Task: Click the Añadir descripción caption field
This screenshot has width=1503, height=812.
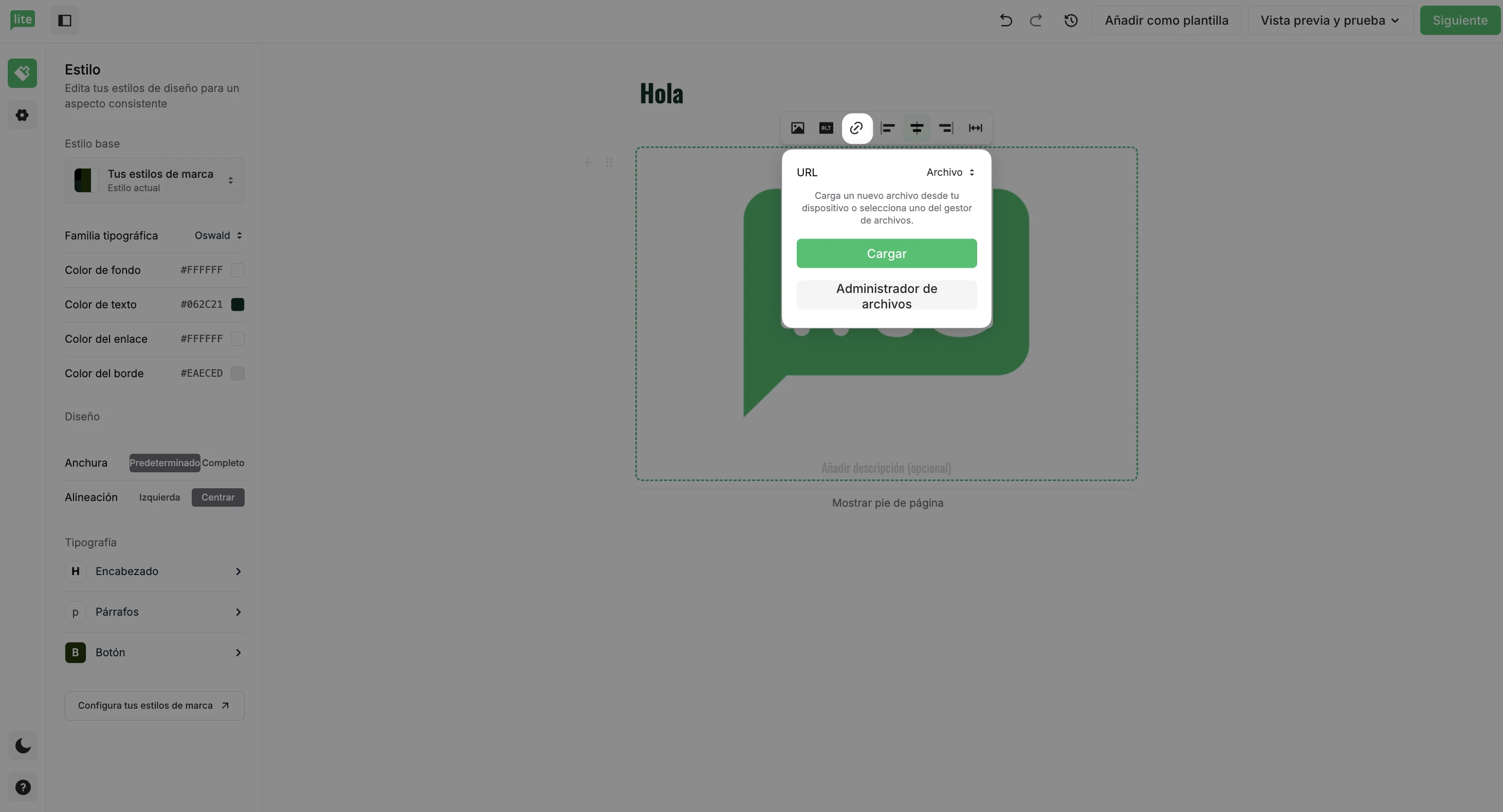Action: pos(886,468)
